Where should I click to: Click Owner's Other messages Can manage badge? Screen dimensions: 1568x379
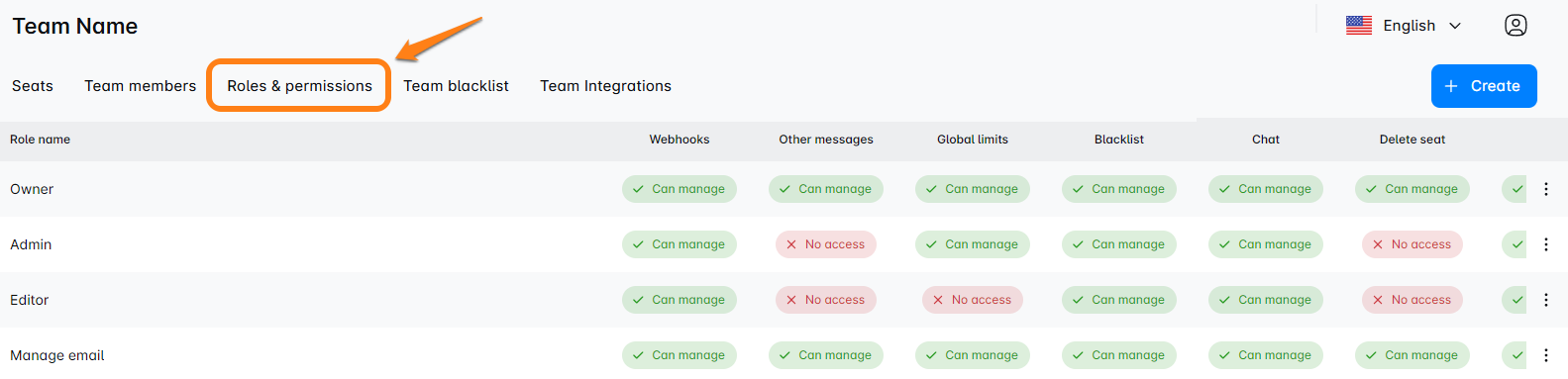click(826, 189)
